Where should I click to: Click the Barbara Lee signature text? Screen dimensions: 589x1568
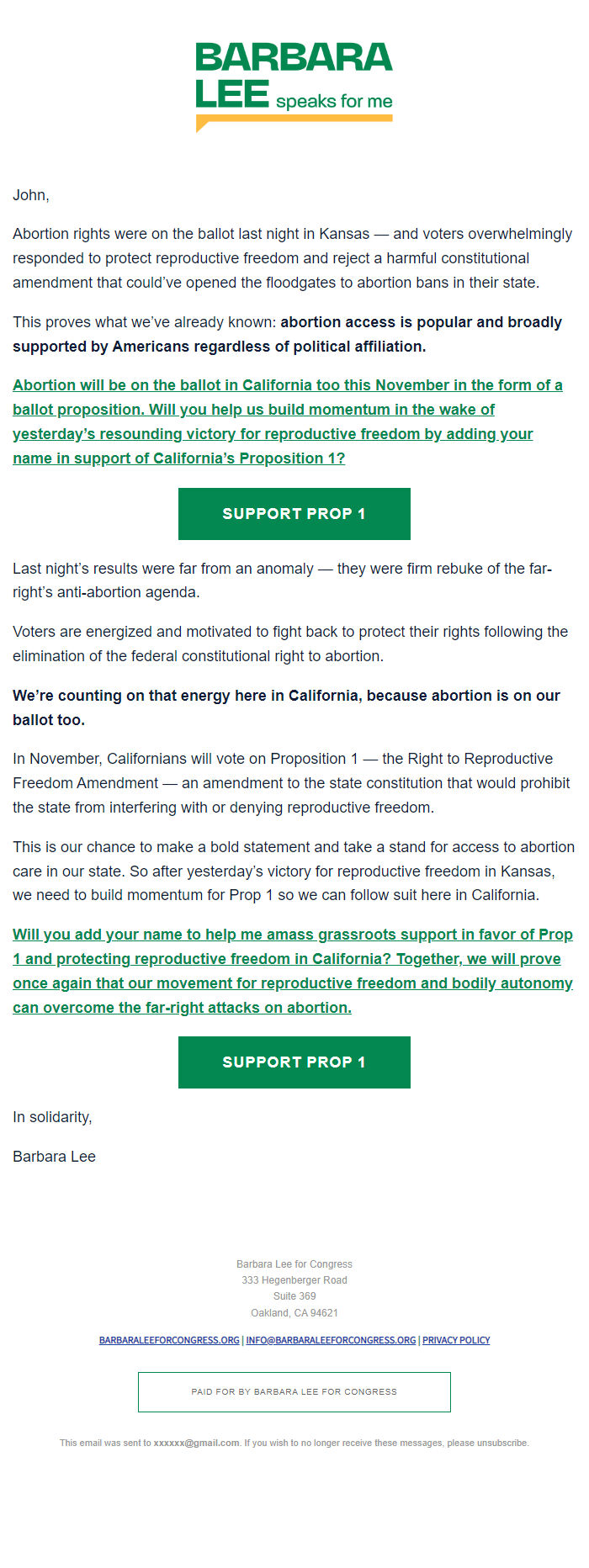point(54,1157)
